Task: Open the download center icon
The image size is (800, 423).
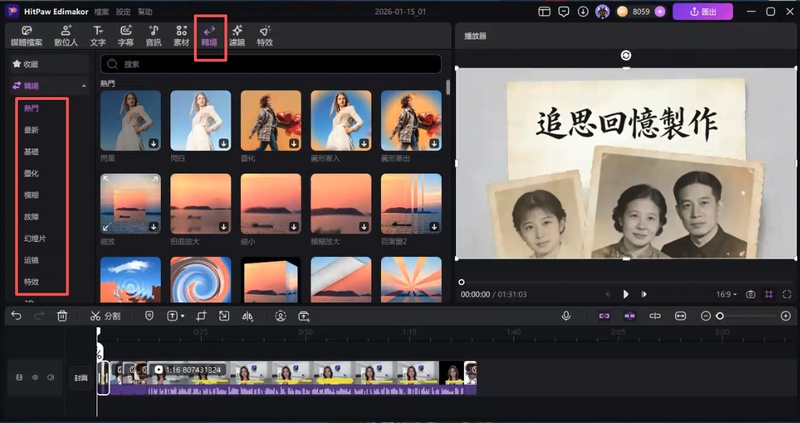Action: tap(583, 11)
